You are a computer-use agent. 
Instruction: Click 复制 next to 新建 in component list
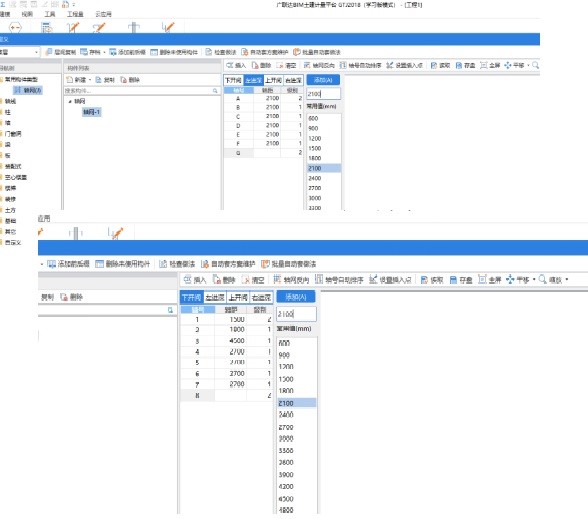coord(105,80)
